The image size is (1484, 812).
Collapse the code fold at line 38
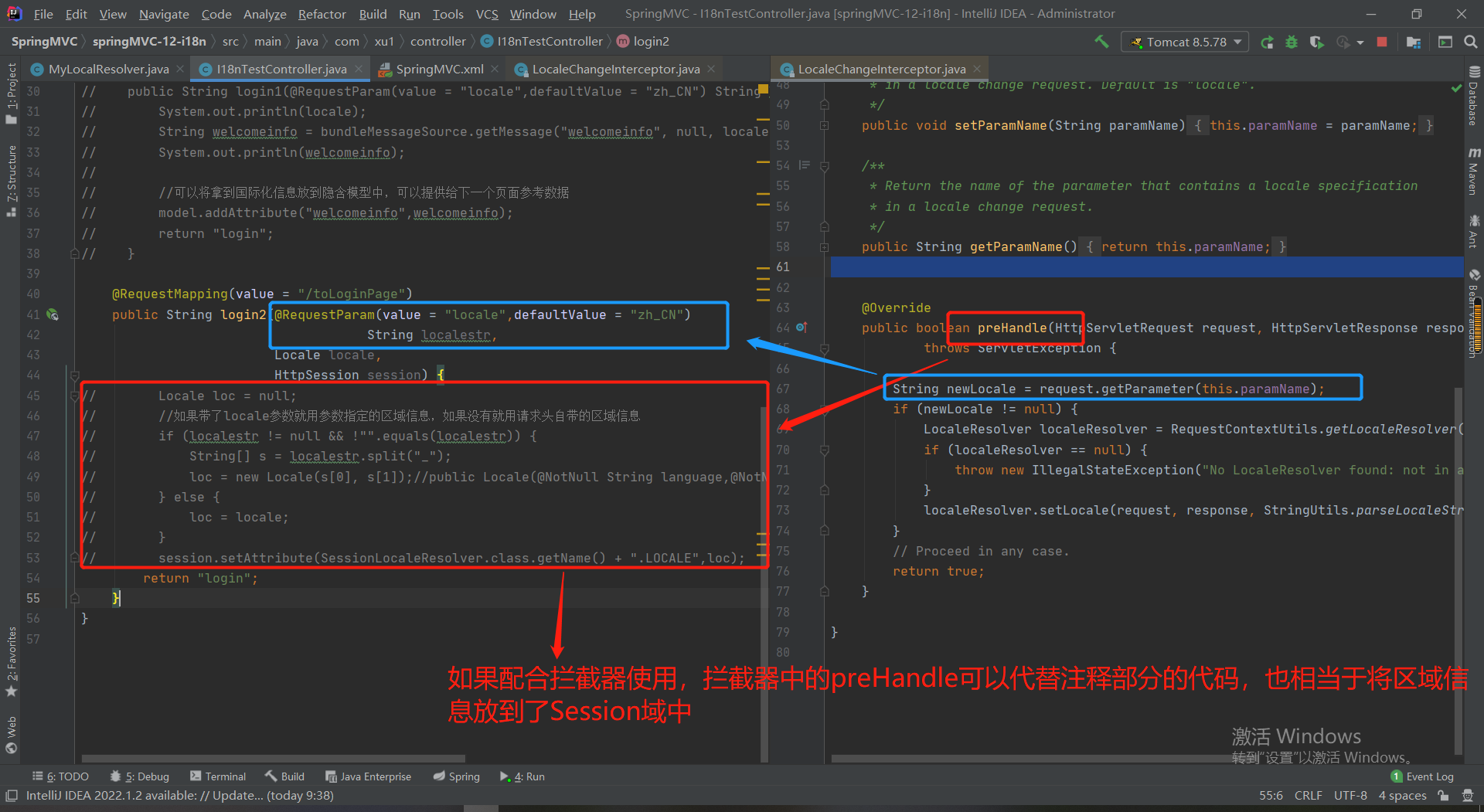coord(74,253)
